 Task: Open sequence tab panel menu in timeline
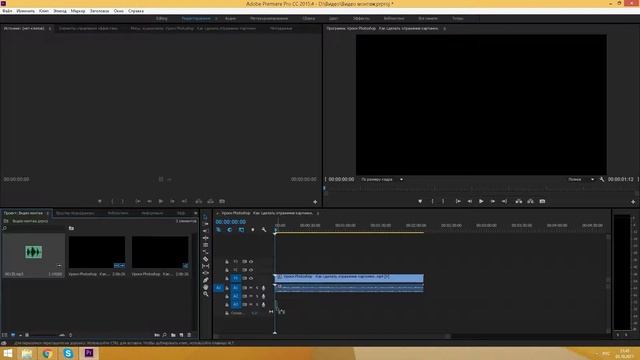(318, 213)
